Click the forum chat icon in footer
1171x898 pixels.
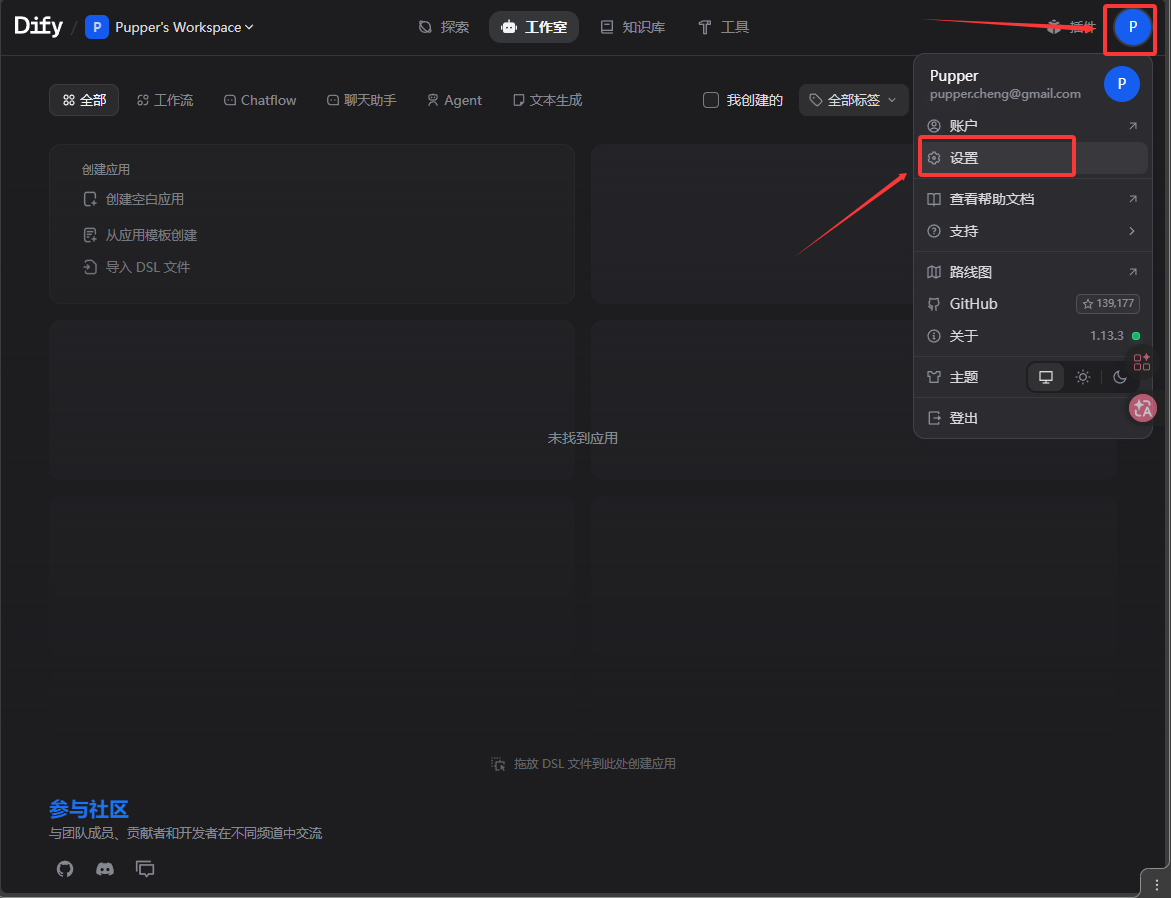click(x=146, y=869)
